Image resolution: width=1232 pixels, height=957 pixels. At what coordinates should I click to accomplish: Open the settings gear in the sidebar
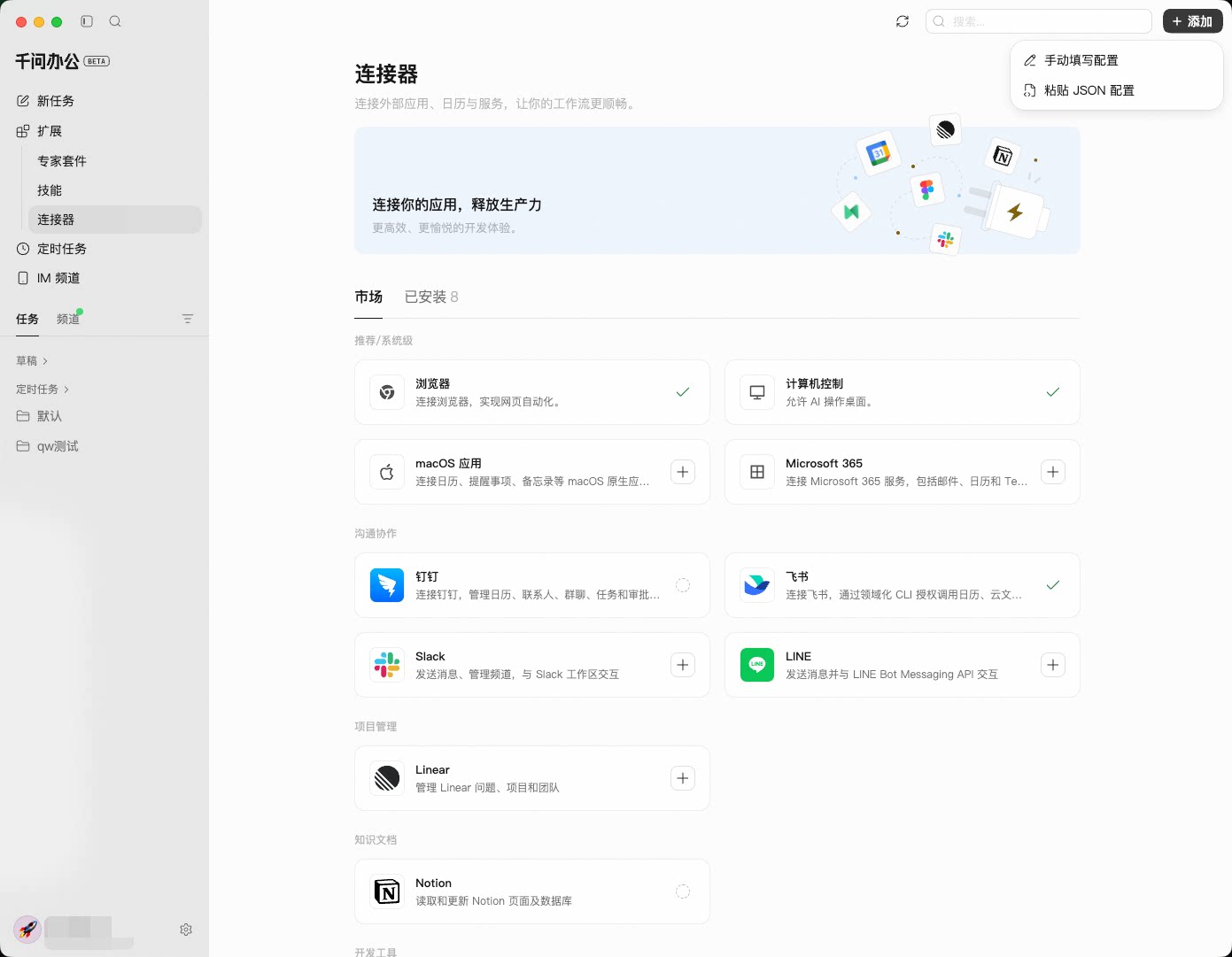coord(186,930)
